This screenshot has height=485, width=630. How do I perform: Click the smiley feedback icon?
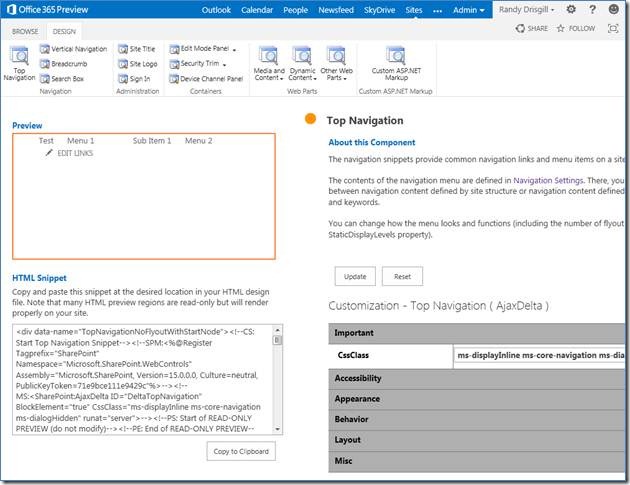614,9
